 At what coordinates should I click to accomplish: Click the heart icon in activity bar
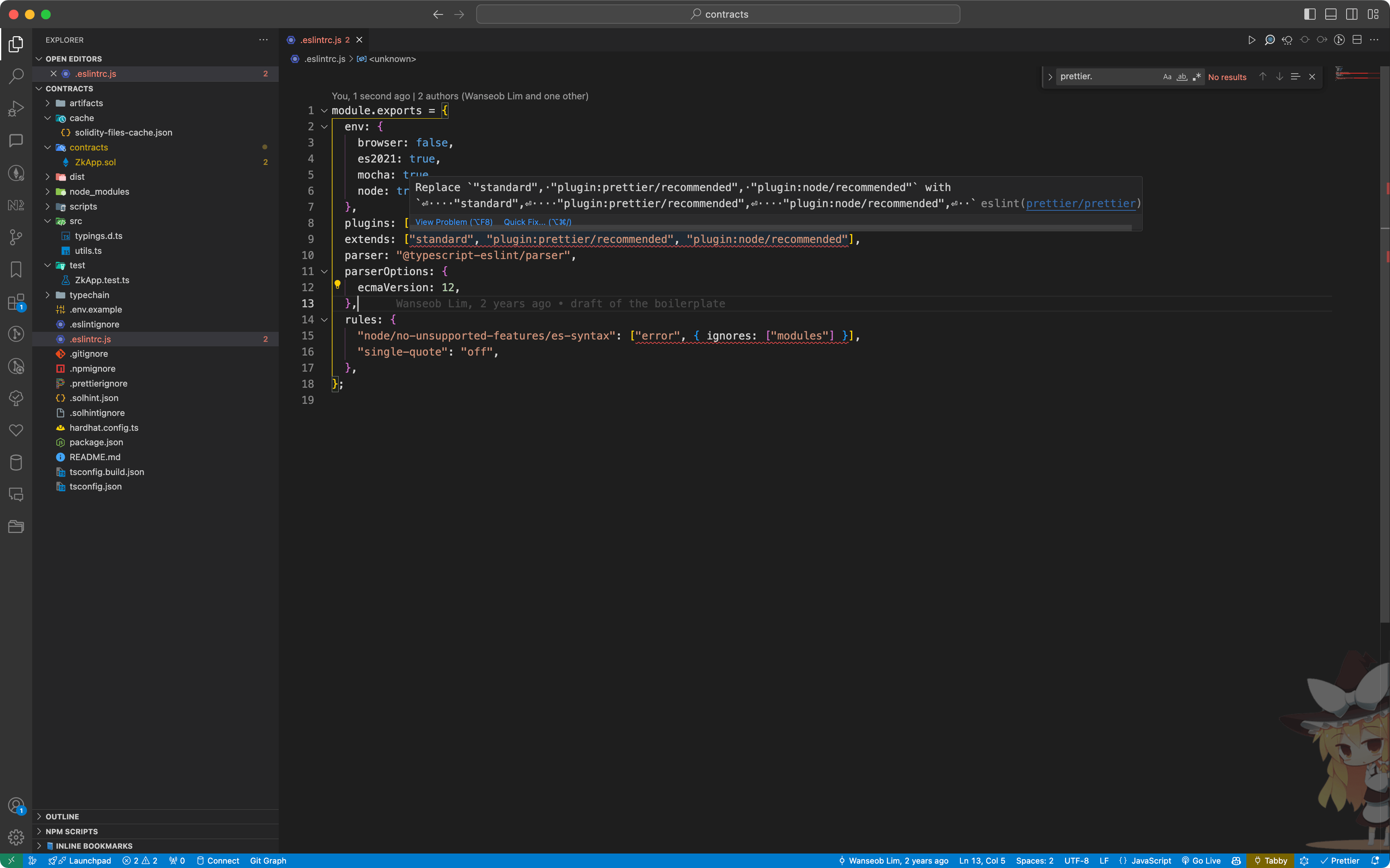[x=16, y=430]
